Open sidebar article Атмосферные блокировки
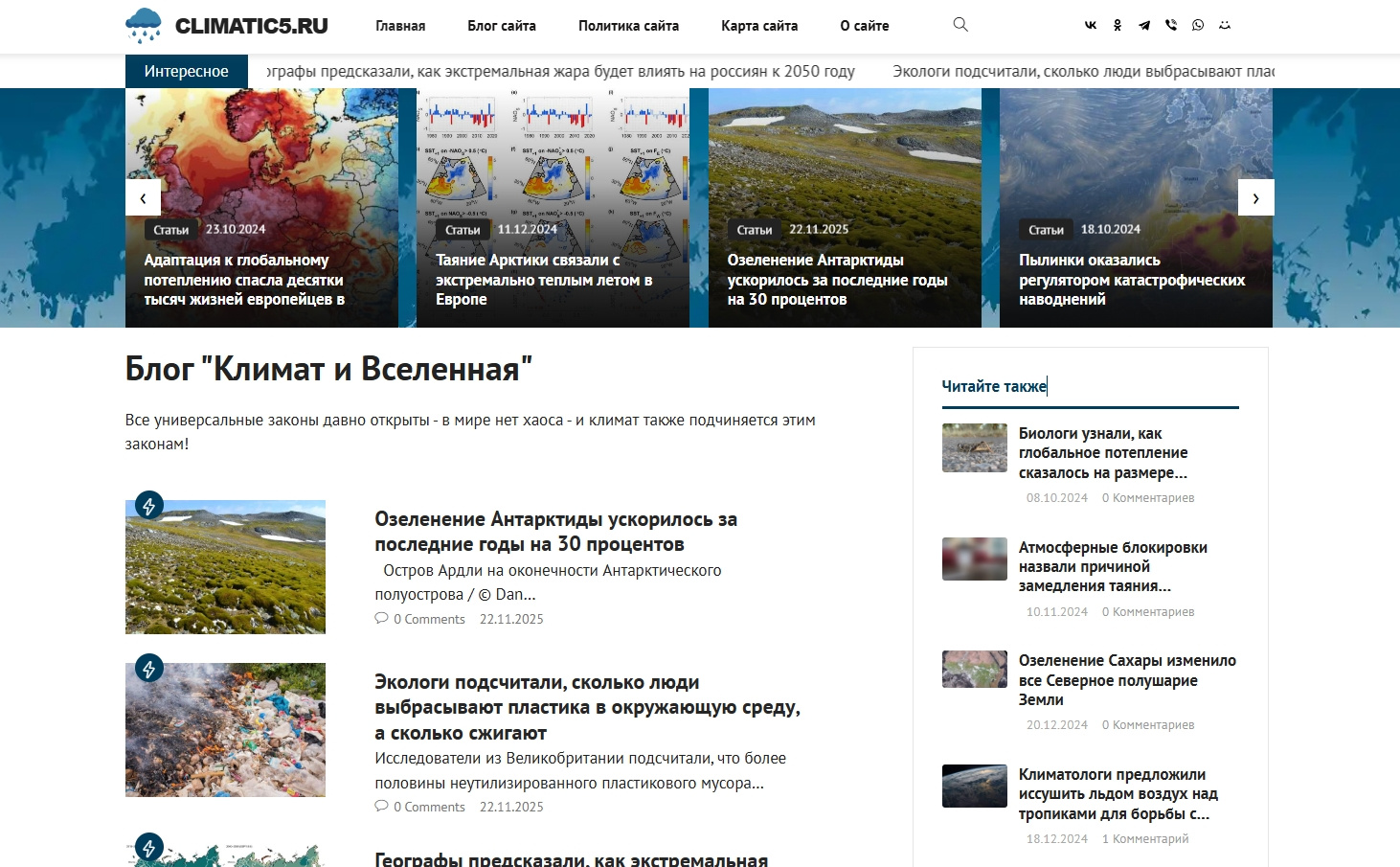 (1113, 567)
